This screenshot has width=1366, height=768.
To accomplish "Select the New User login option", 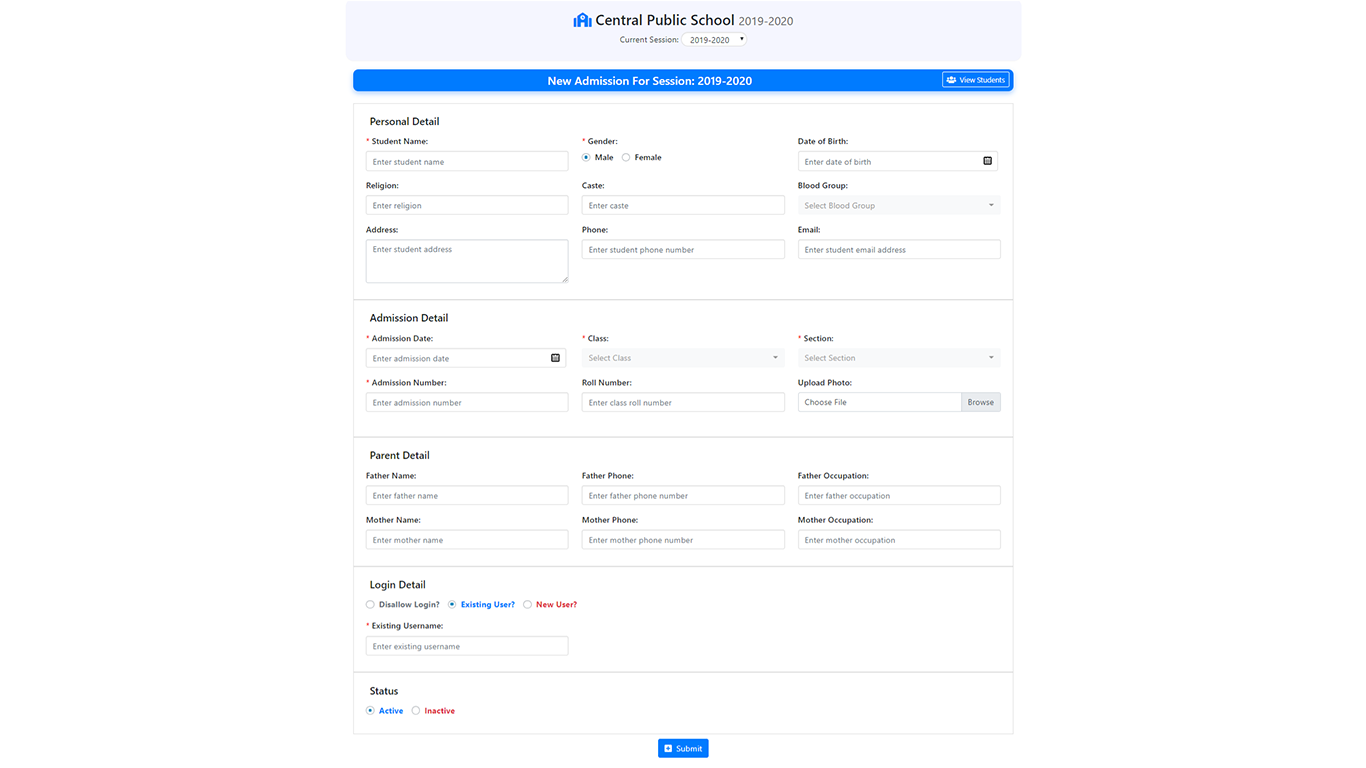I will (x=528, y=605).
